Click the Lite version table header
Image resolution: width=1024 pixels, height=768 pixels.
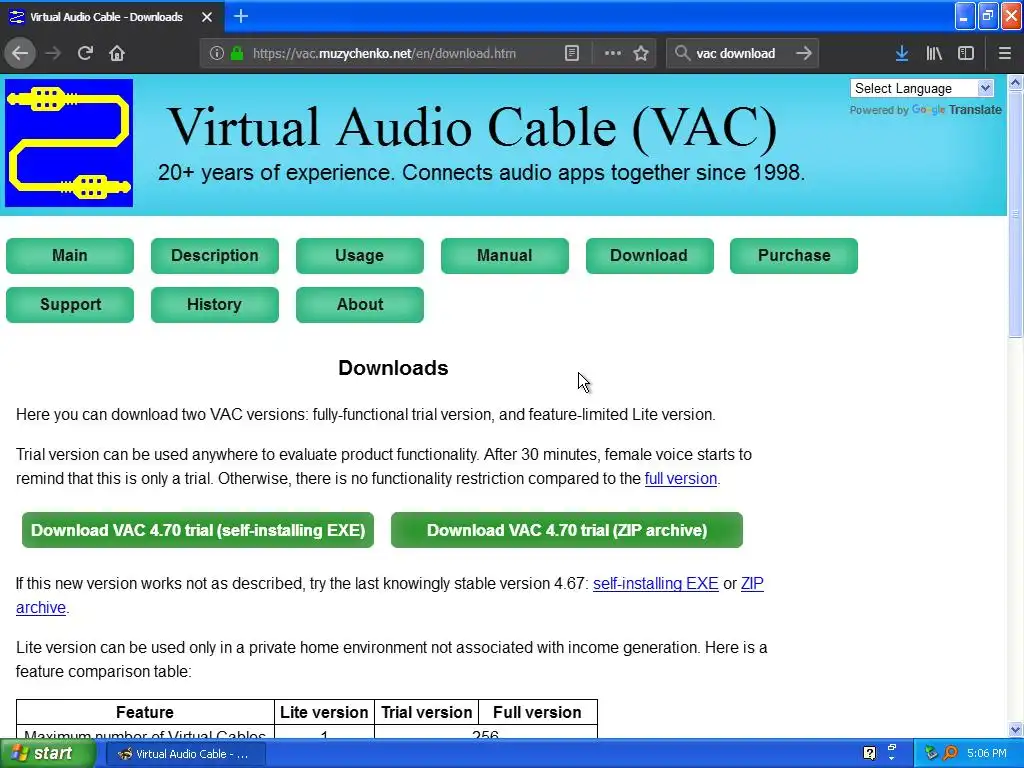point(324,712)
